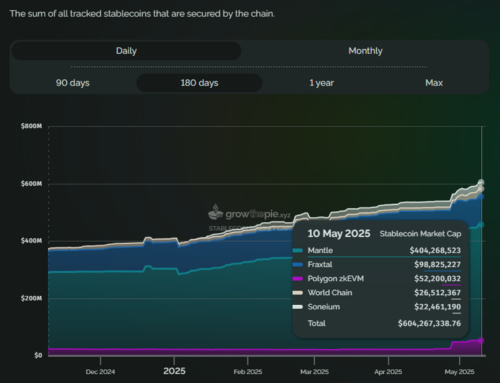
Task: Click the Fraxtal value $98,825,227
Action: (x=437, y=265)
